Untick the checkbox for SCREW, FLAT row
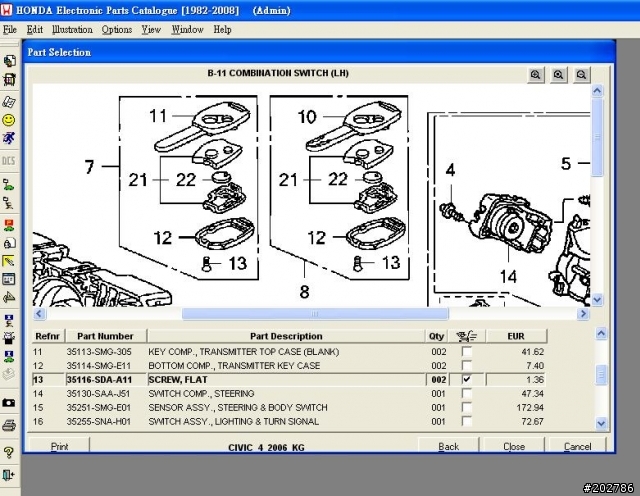This screenshot has width=640, height=496. click(x=466, y=379)
